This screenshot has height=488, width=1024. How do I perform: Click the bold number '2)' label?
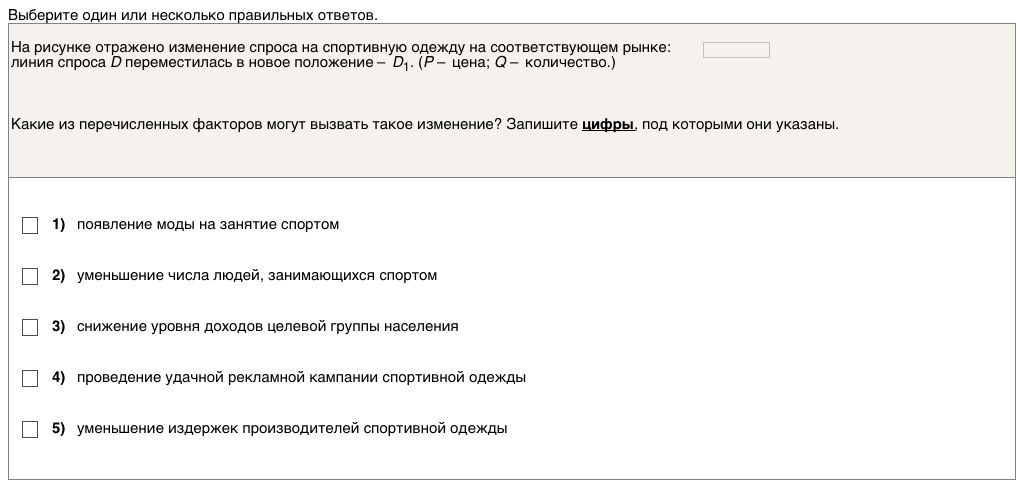point(58,276)
